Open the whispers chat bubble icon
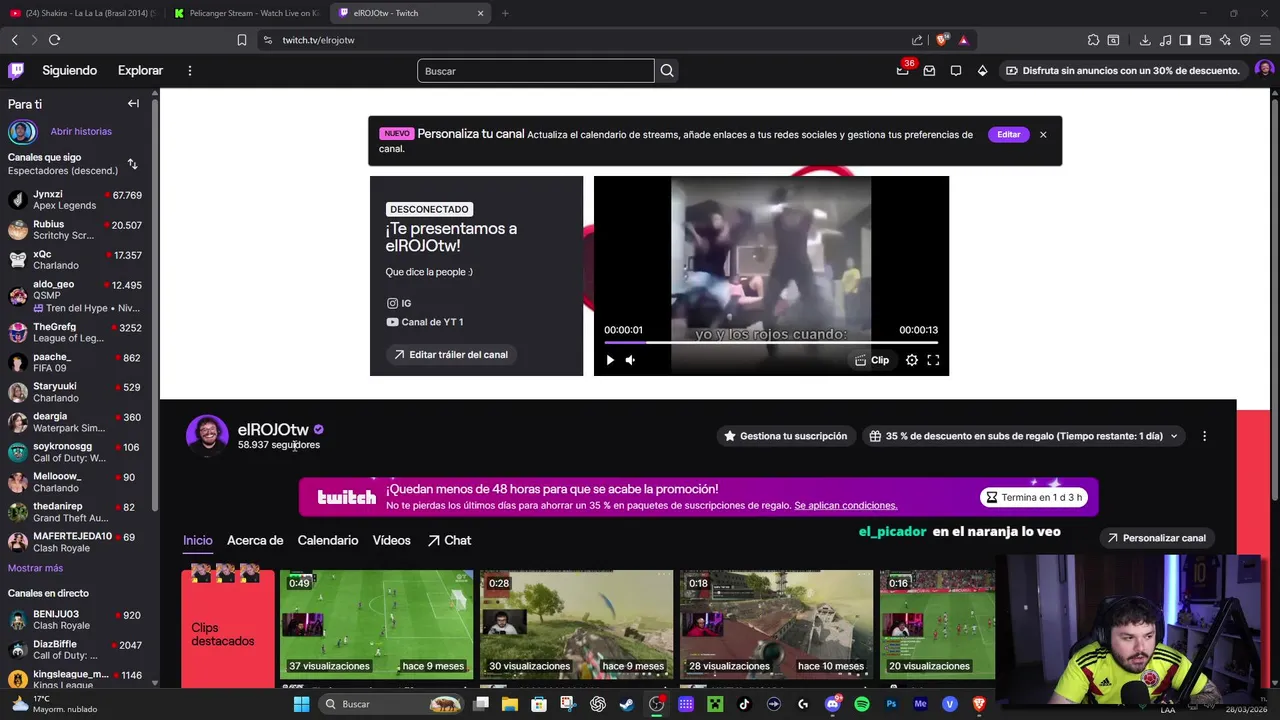 point(956,71)
